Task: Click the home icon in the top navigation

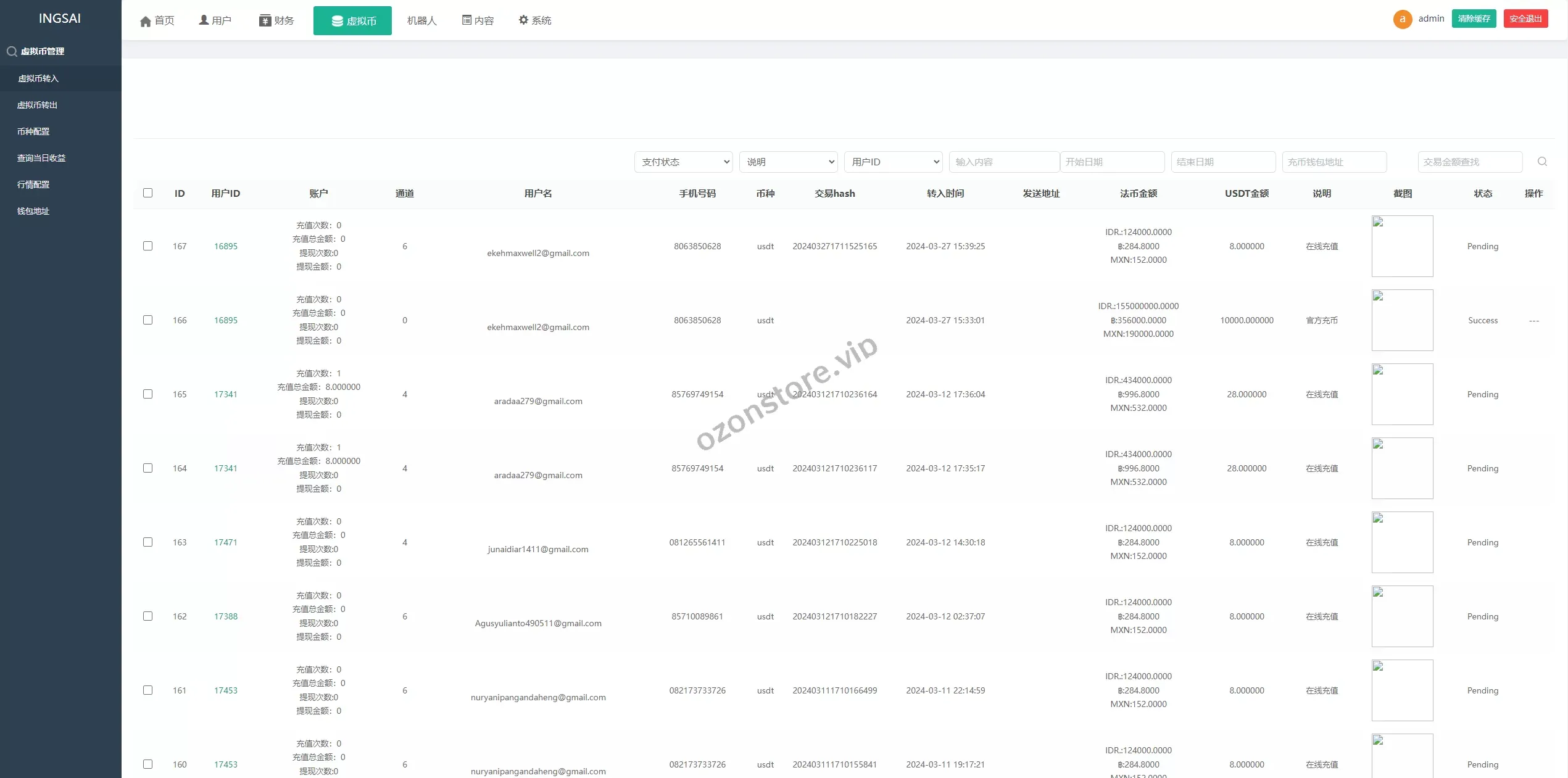Action: (x=146, y=22)
